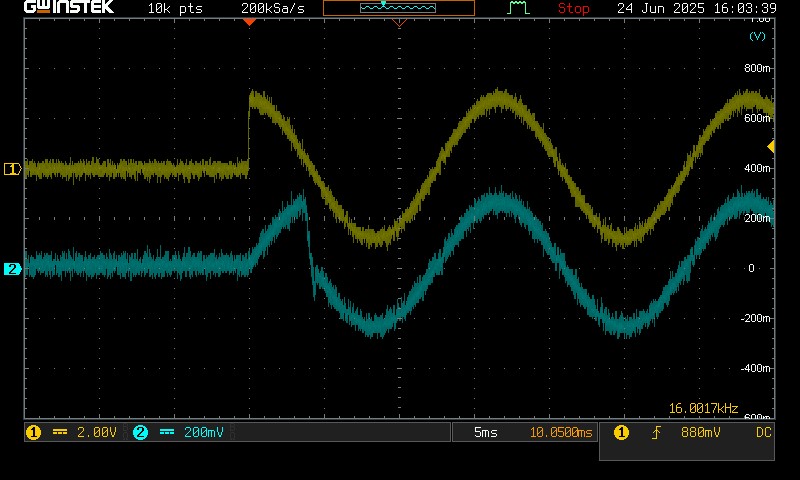The image size is (800, 480).
Task: Click channel 2 DC coupling symbol
Action: (167, 432)
